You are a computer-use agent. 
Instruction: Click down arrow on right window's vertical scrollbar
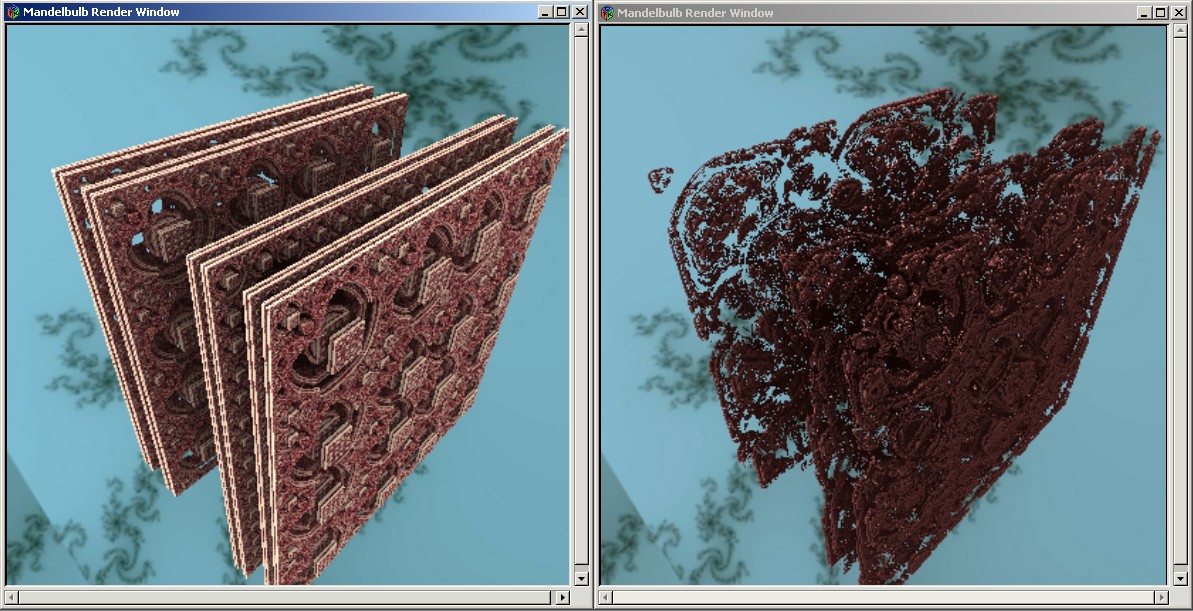pos(1176,577)
